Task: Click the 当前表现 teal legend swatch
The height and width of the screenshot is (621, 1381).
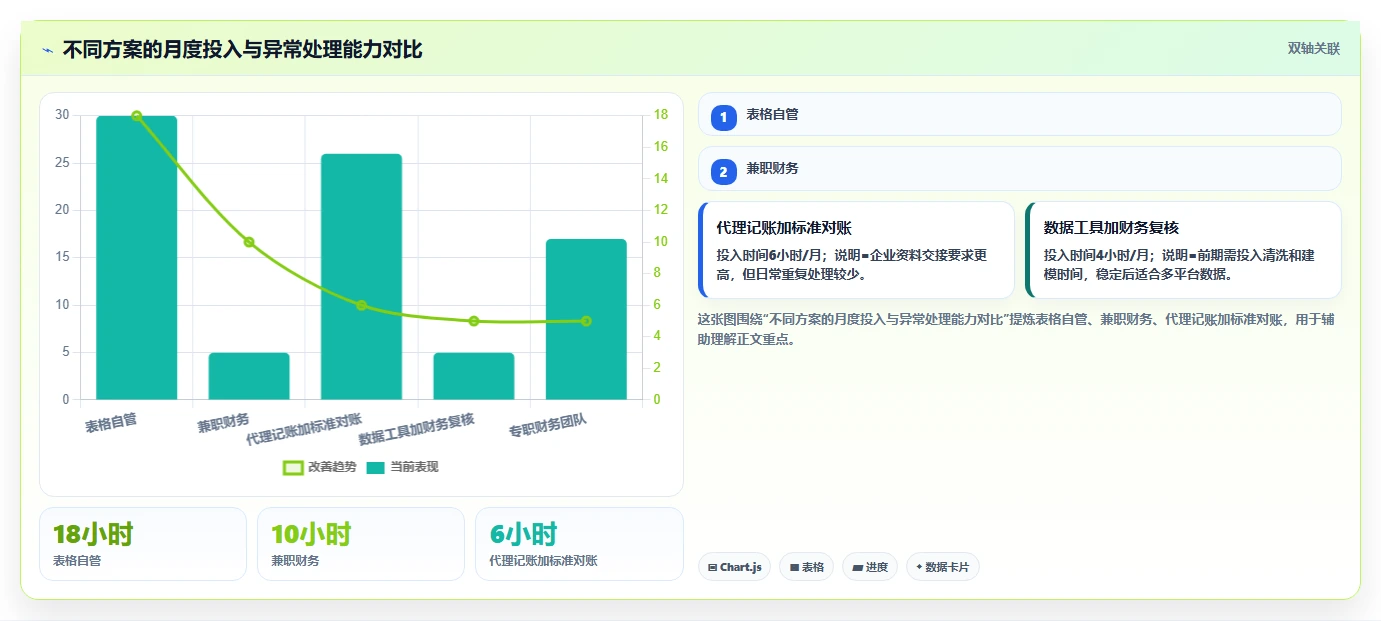Action: click(x=375, y=467)
